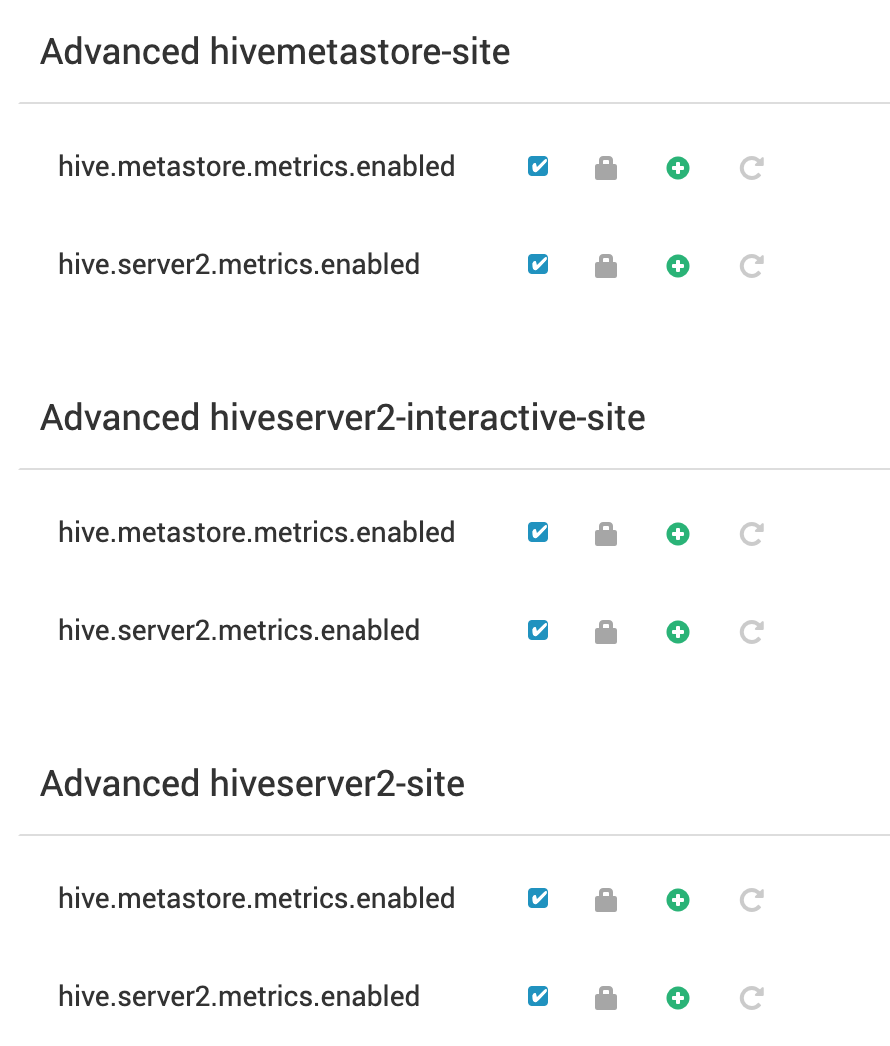Click the Advanced hivemetastore-site section header
Image resolution: width=890 pixels, height=1046 pixels.
click(274, 51)
